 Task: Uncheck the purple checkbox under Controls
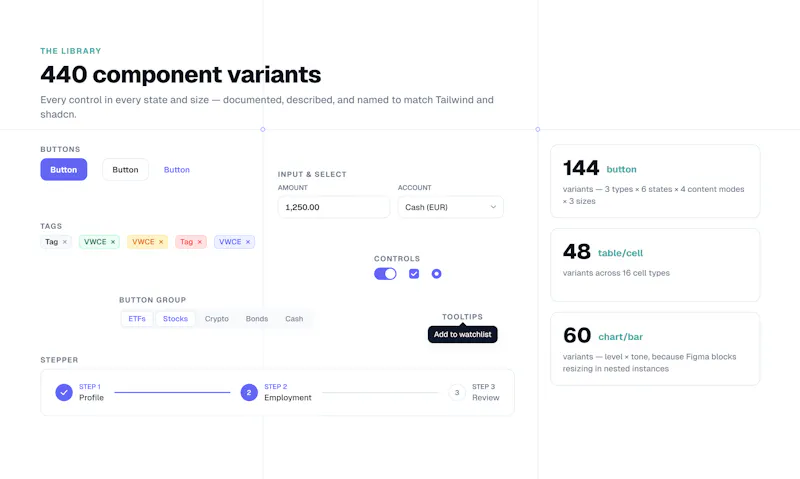(x=414, y=274)
